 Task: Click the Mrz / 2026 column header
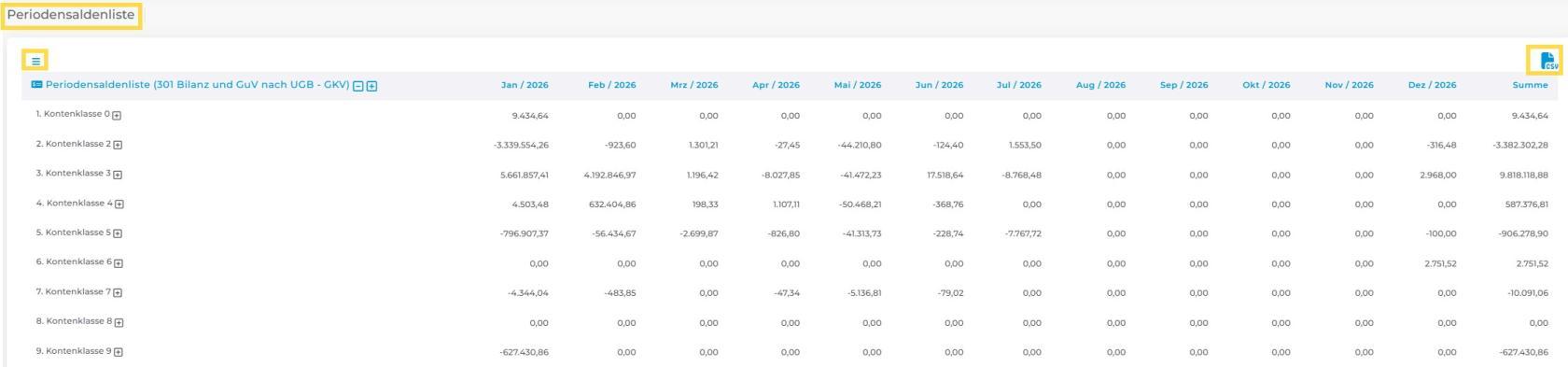[x=694, y=85]
